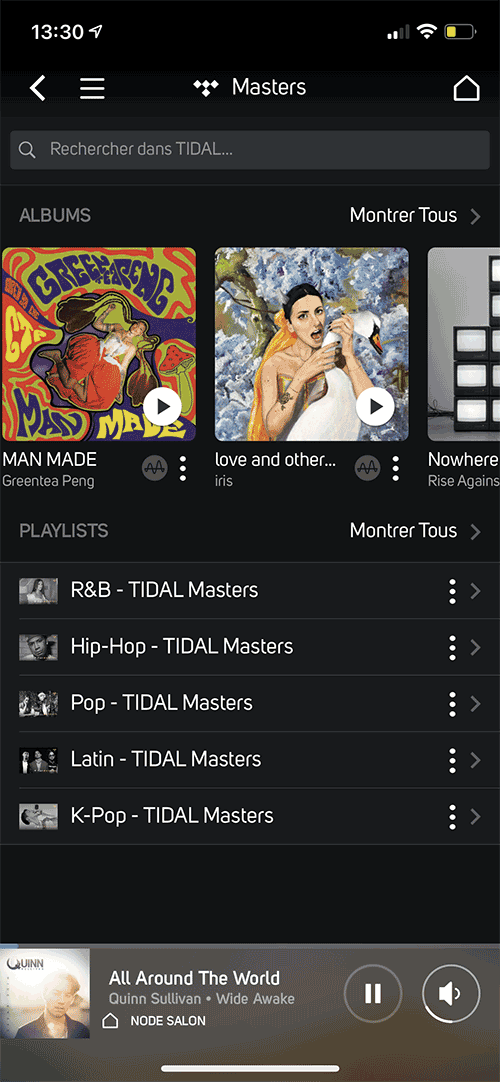500x1082 pixels.
Task: Open the now-playing album art
Action: point(45,993)
